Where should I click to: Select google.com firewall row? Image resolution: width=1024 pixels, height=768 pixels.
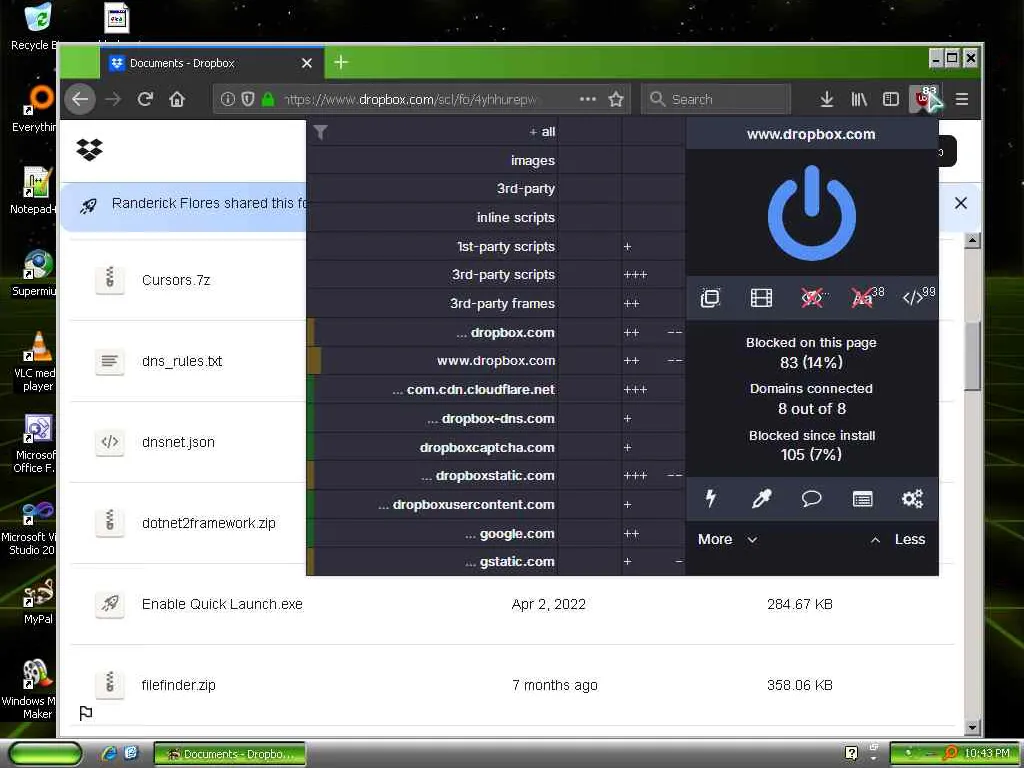coord(496,534)
